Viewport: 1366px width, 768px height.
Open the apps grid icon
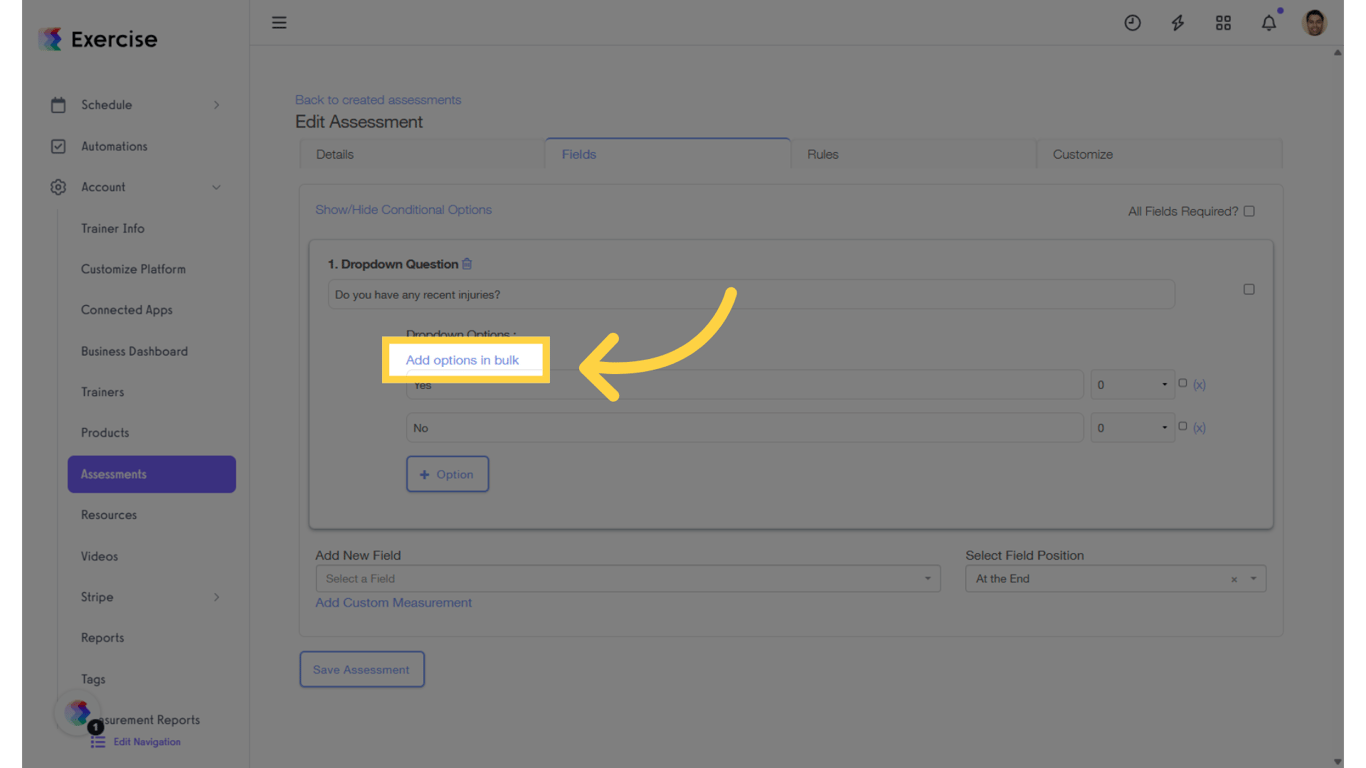coord(1223,22)
